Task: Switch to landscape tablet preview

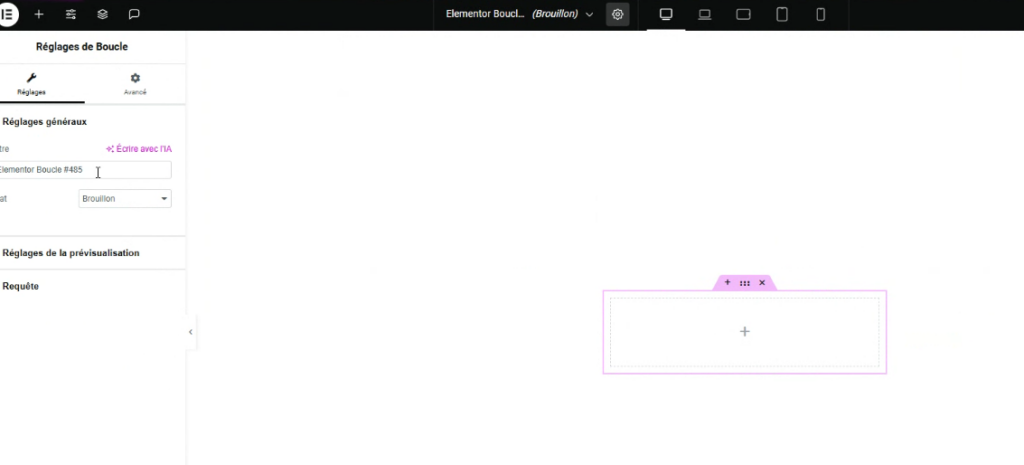Action: click(743, 15)
